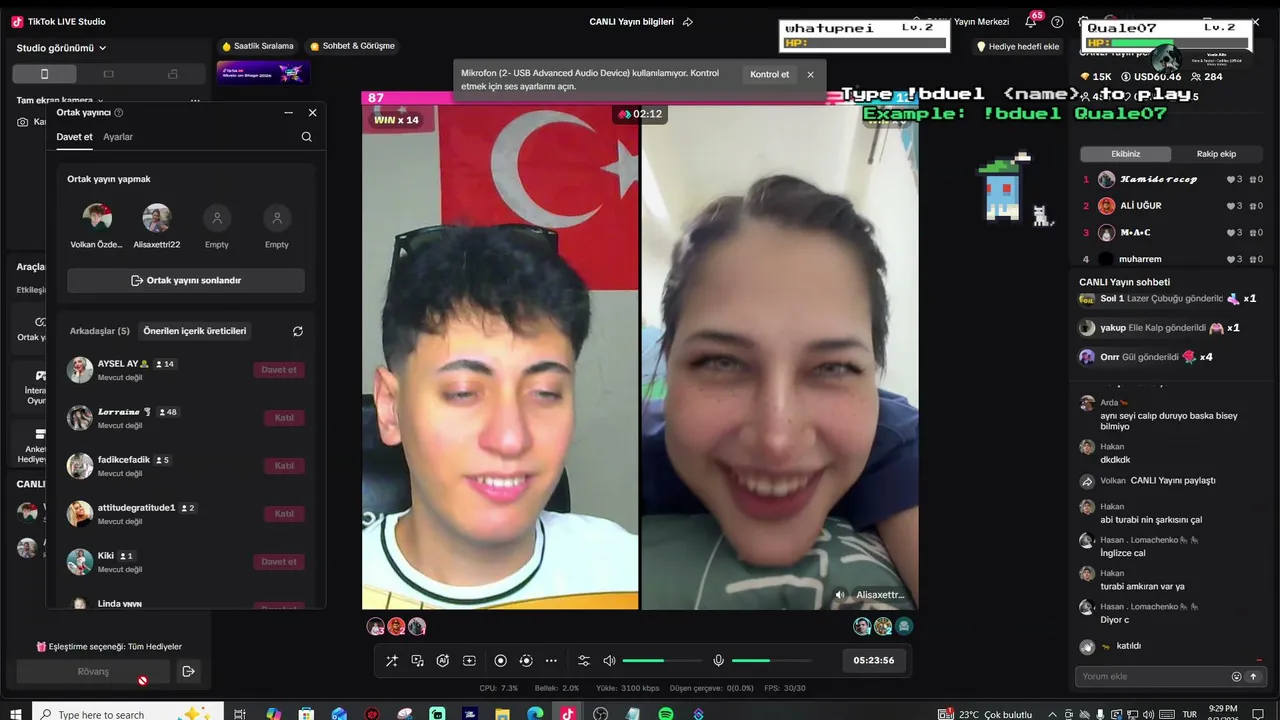Click the Music on Stage banner
1280x720 pixels.
(x=263, y=72)
